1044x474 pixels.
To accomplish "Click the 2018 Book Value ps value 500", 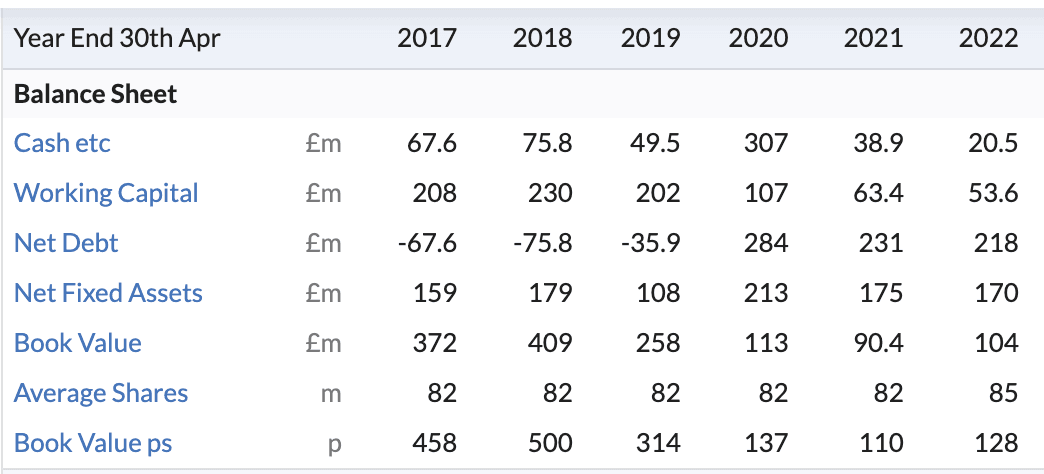I will (x=550, y=443).
